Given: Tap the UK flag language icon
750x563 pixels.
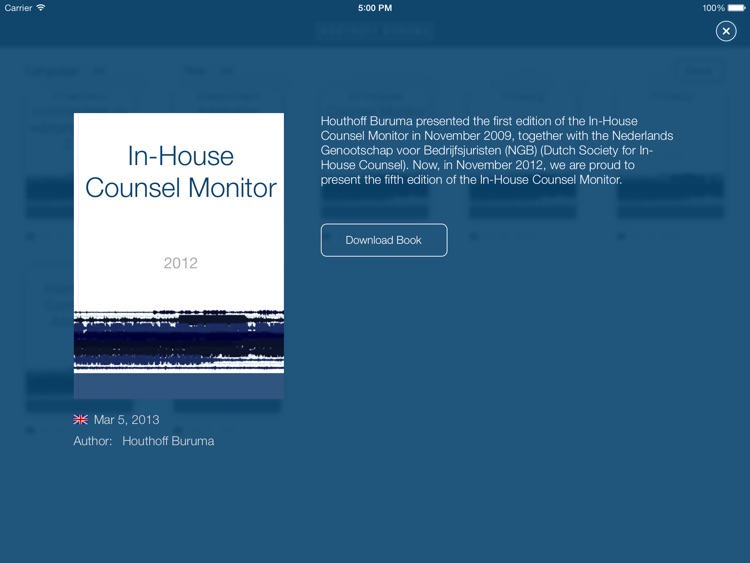Looking at the screenshot, I should (80, 419).
